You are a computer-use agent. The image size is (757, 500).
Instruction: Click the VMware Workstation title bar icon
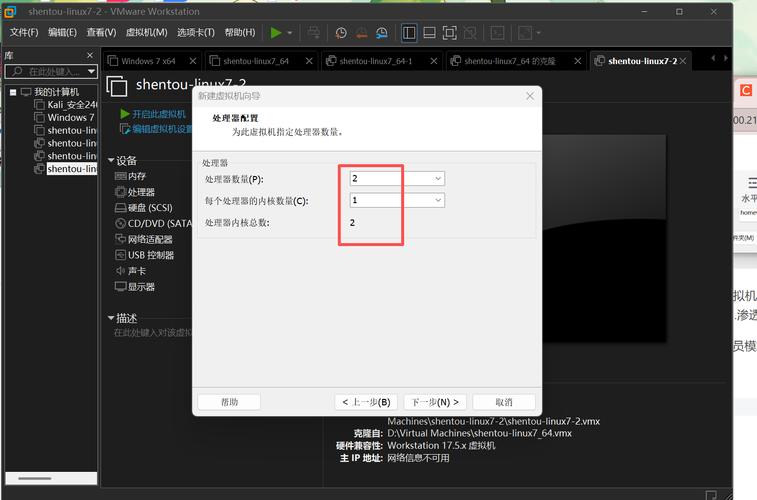11,11
